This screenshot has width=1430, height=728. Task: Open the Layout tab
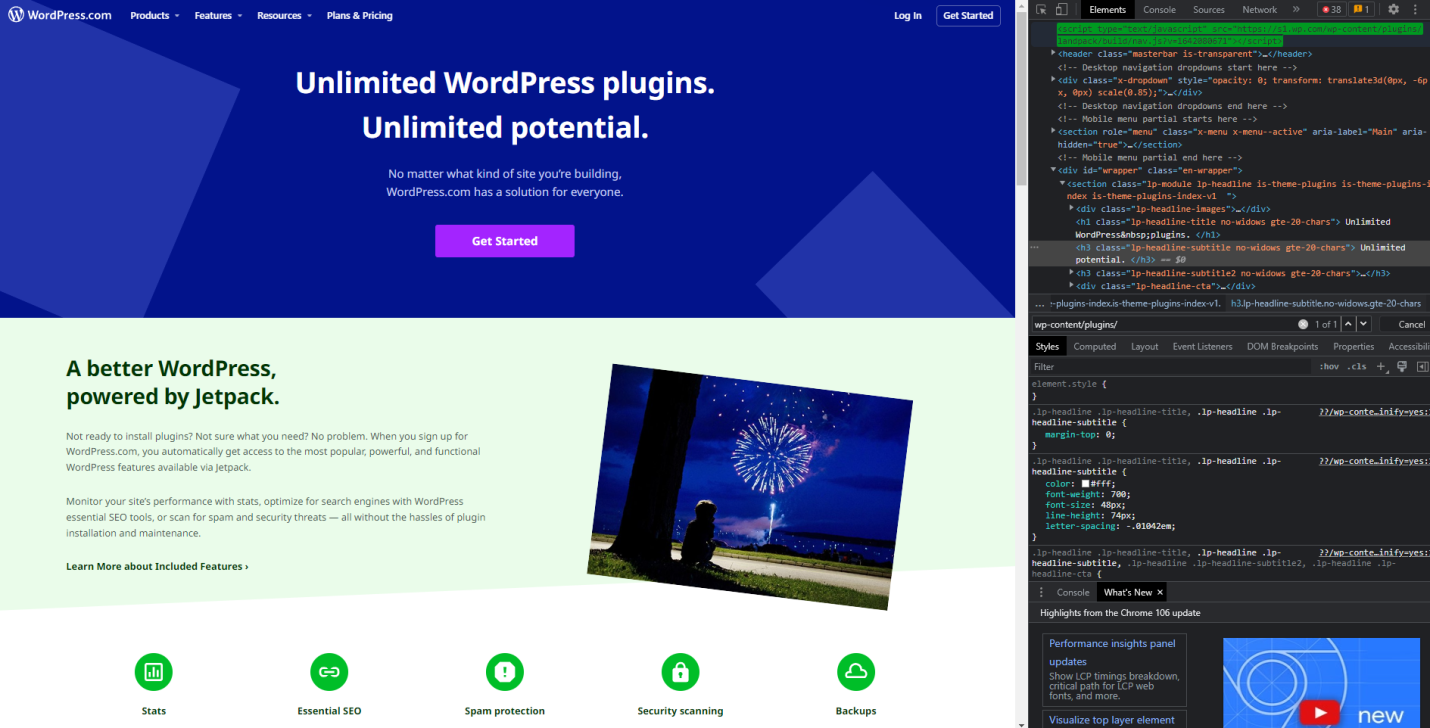pos(1144,346)
